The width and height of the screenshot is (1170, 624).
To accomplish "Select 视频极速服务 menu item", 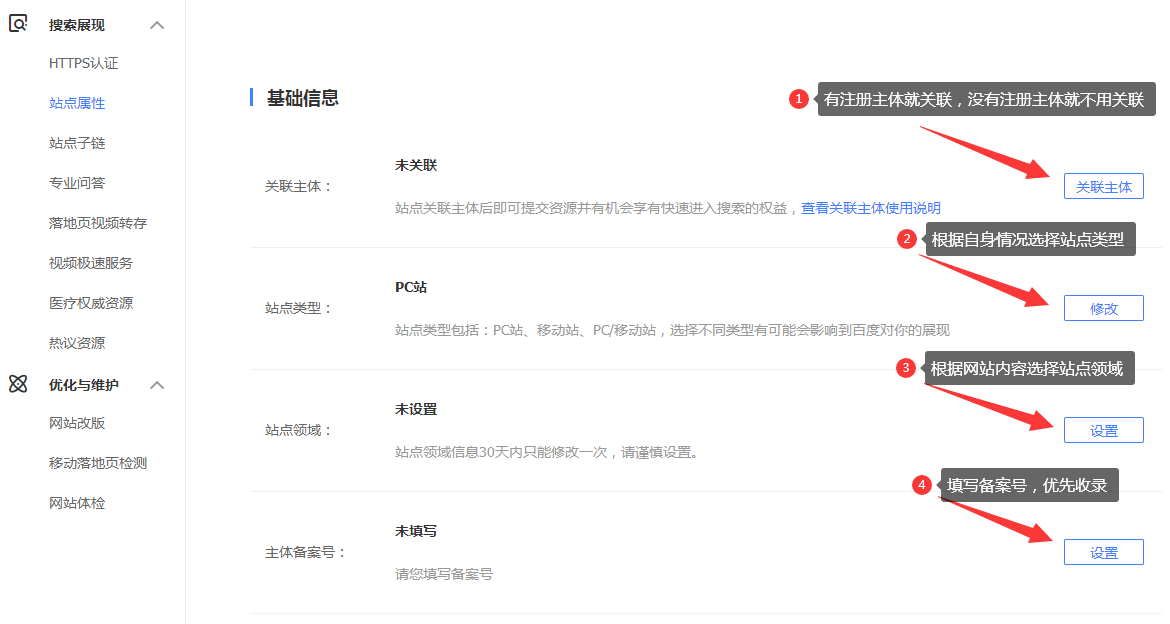I will pyautogui.click(x=91, y=263).
